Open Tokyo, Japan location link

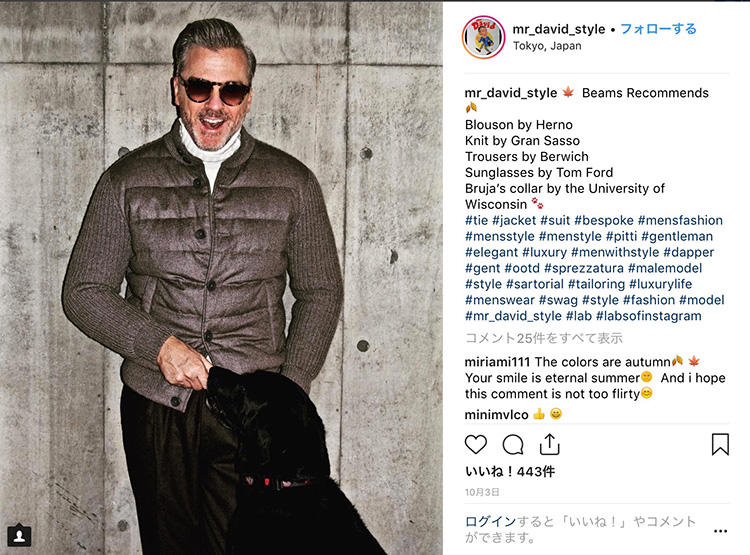coord(547,46)
